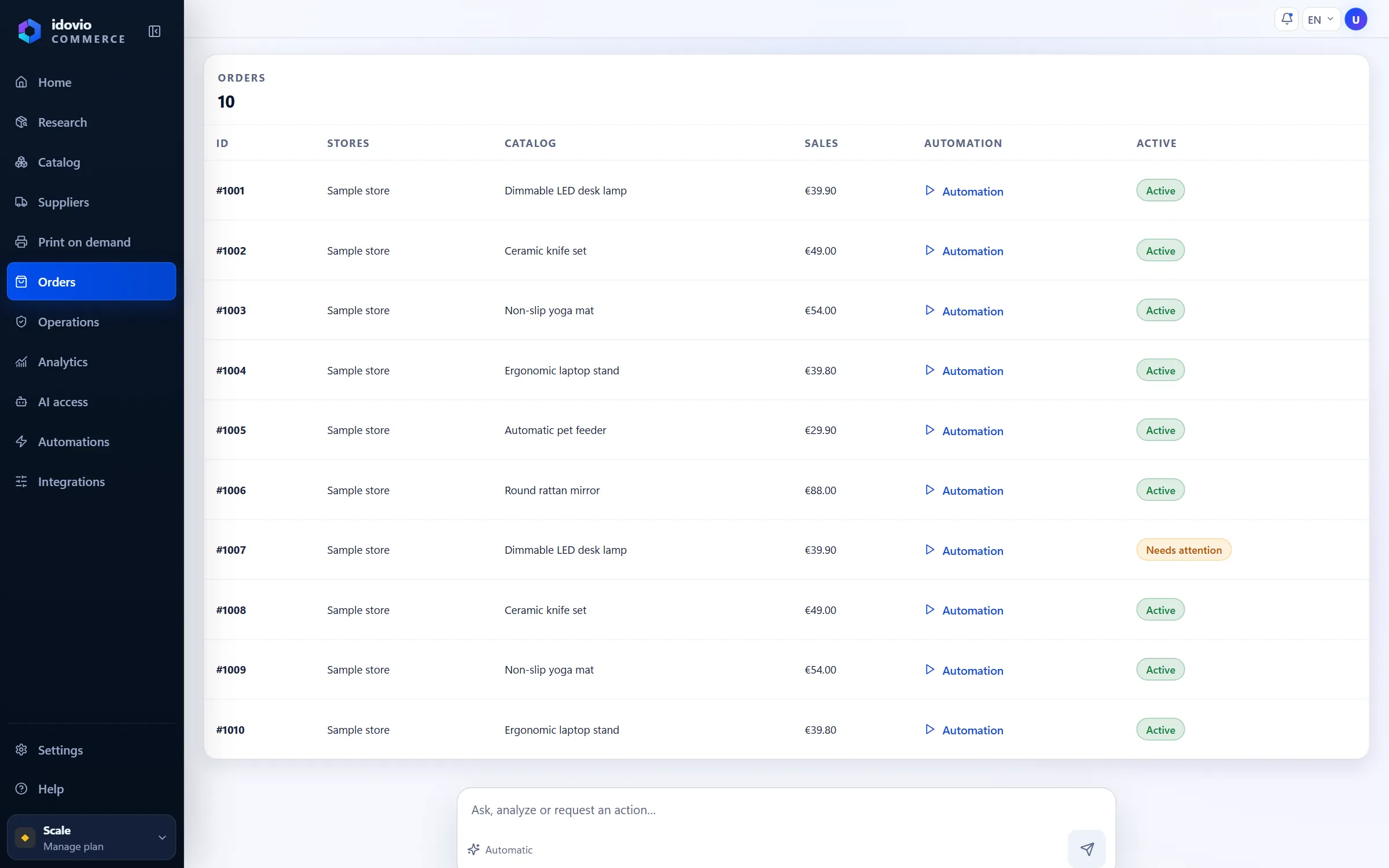Select the Orders menu item
This screenshot has height=868, width=1389.
[x=91, y=282]
